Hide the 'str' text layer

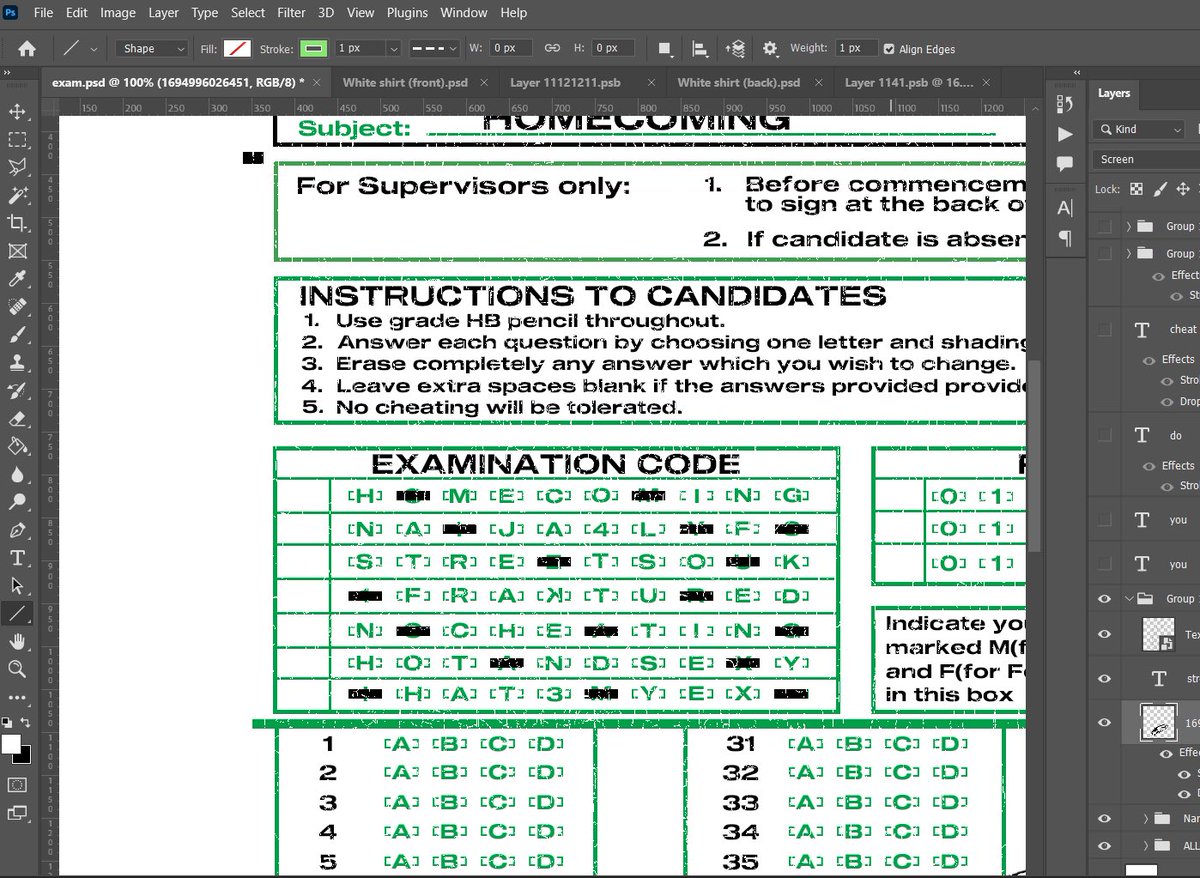point(1104,679)
